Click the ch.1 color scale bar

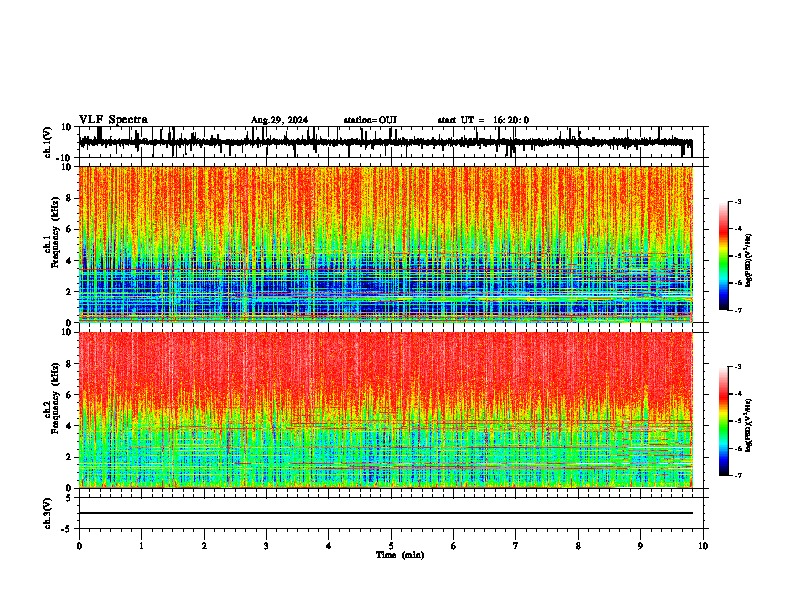pos(724,255)
